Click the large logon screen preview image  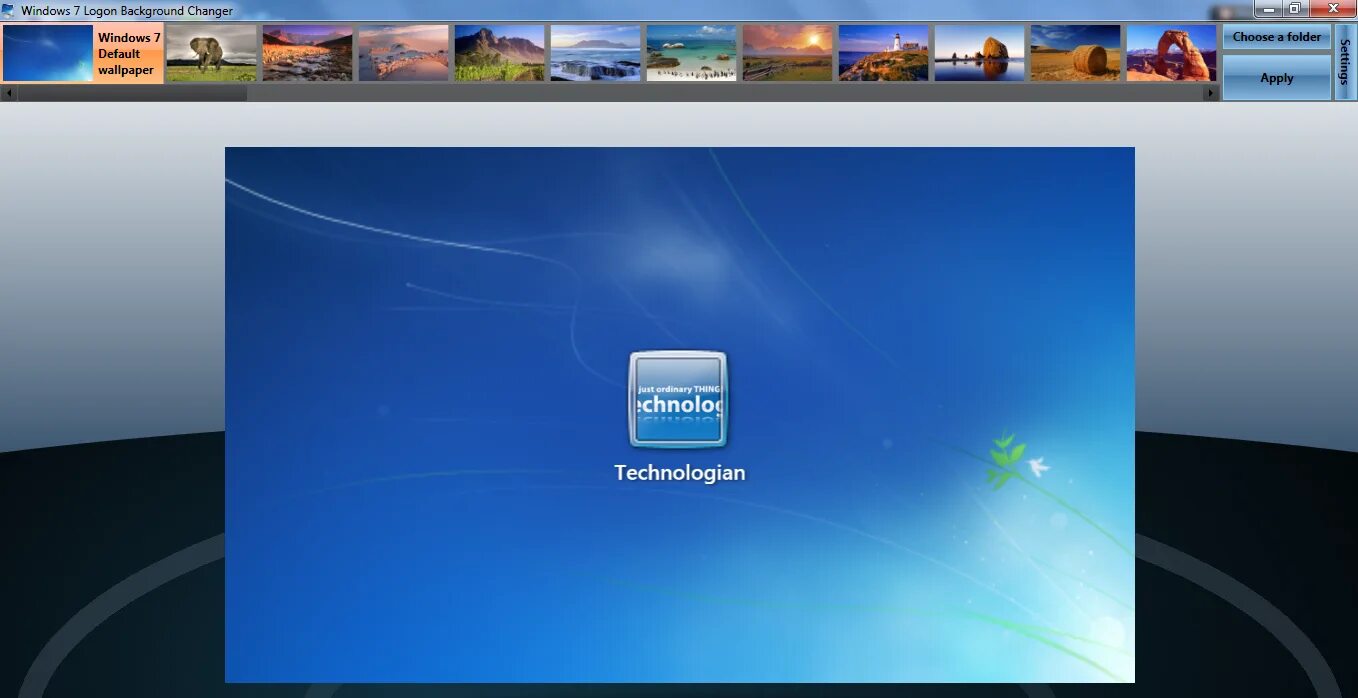[680, 415]
